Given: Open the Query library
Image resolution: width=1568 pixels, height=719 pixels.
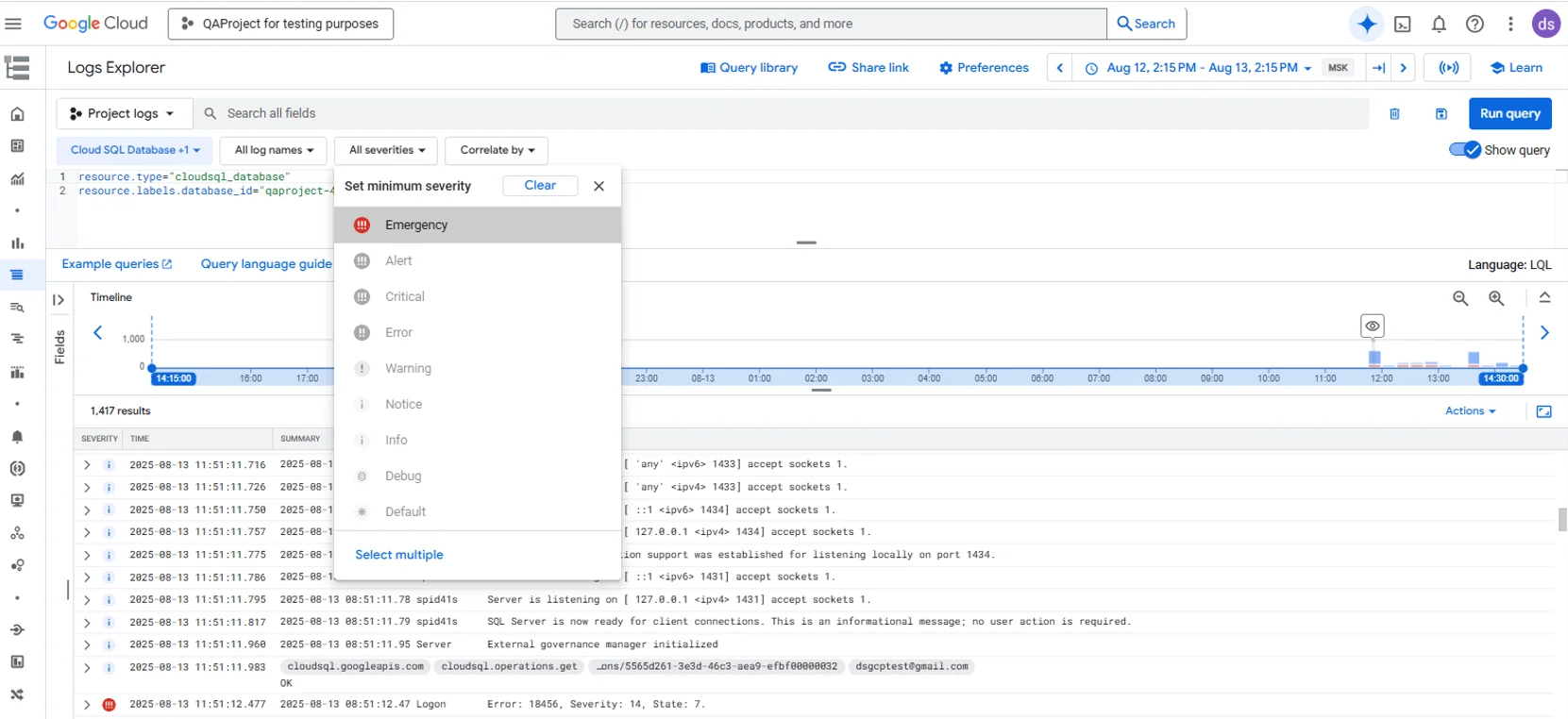Looking at the screenshot, I should (x=749, y=68).
